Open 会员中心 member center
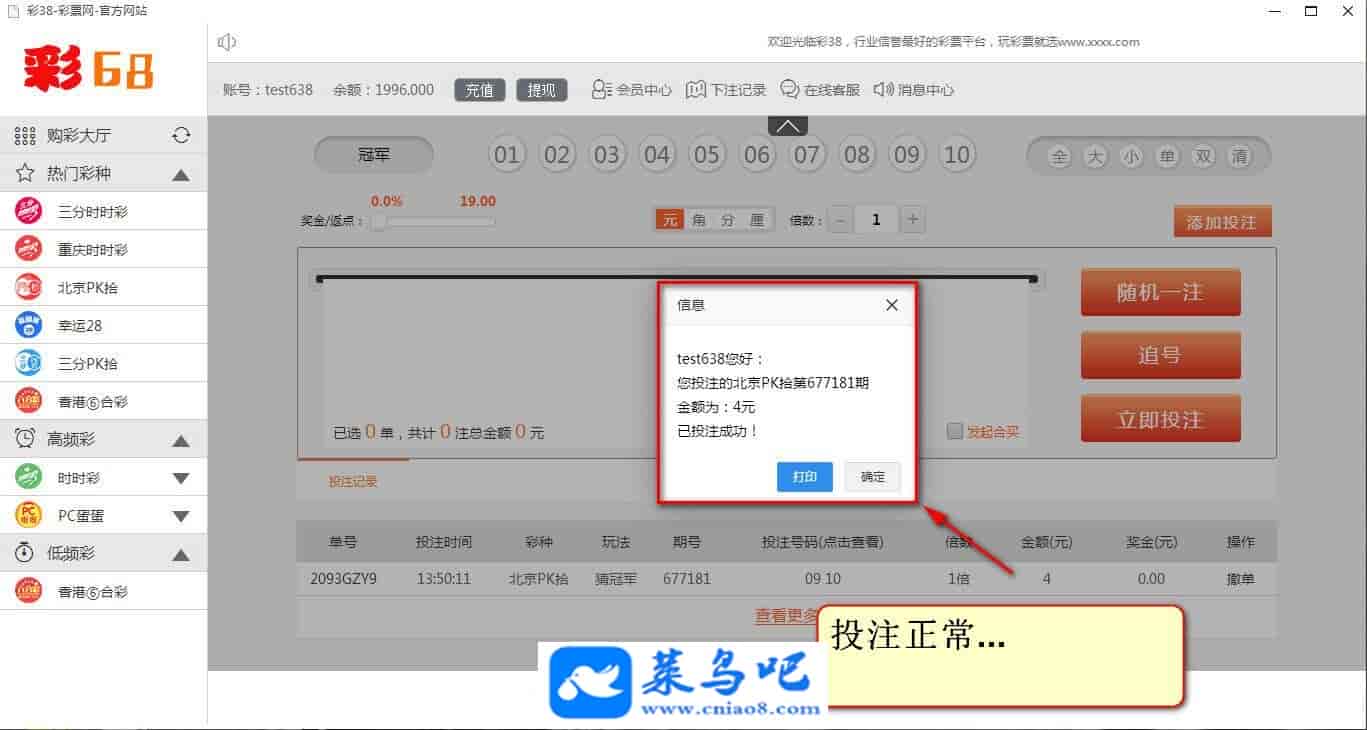The width and height of the screenshot is (1367, 730). pos(631,90)
